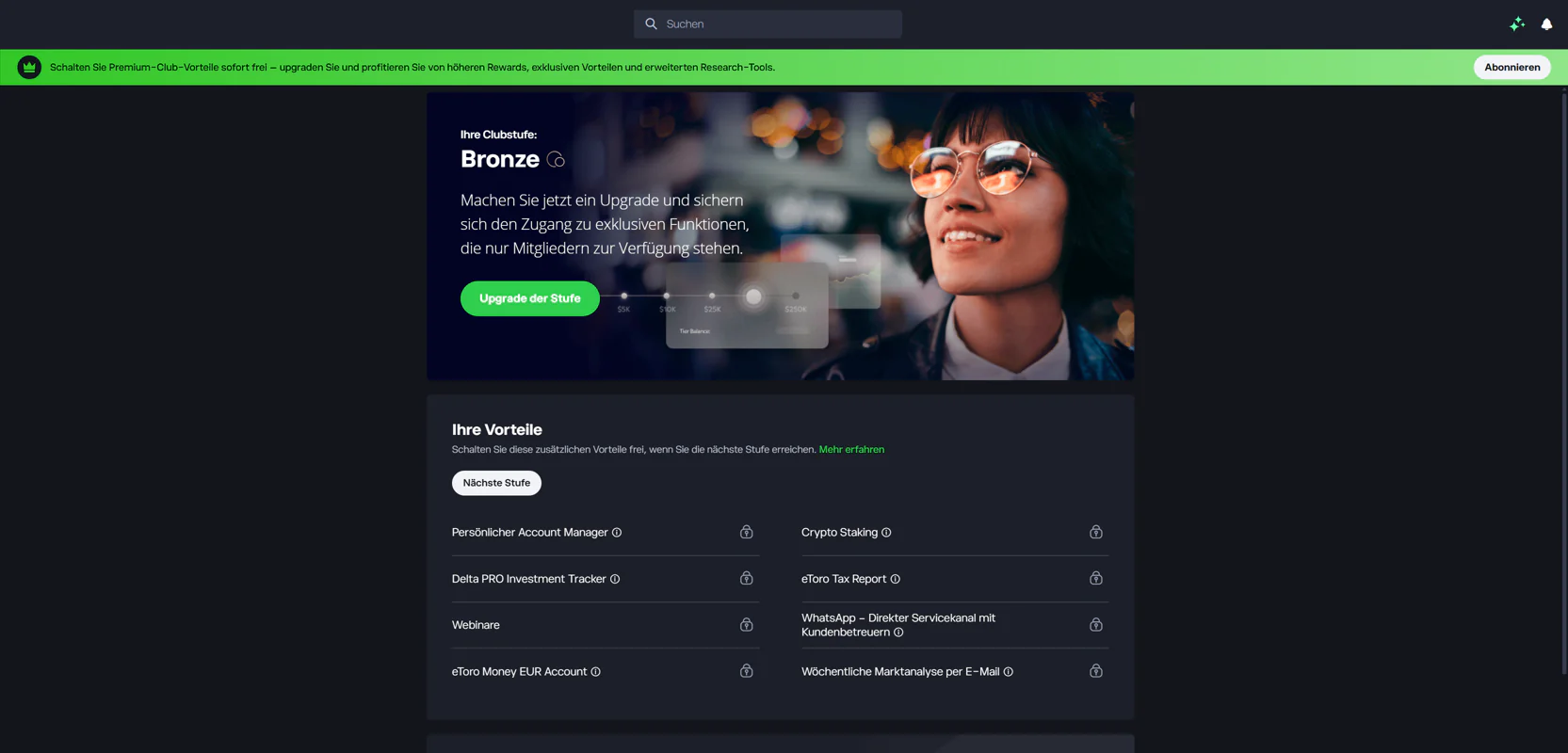Click the search magnifier icon
This screenshot has height=753, width=1568.
click(x=651, y=24)
